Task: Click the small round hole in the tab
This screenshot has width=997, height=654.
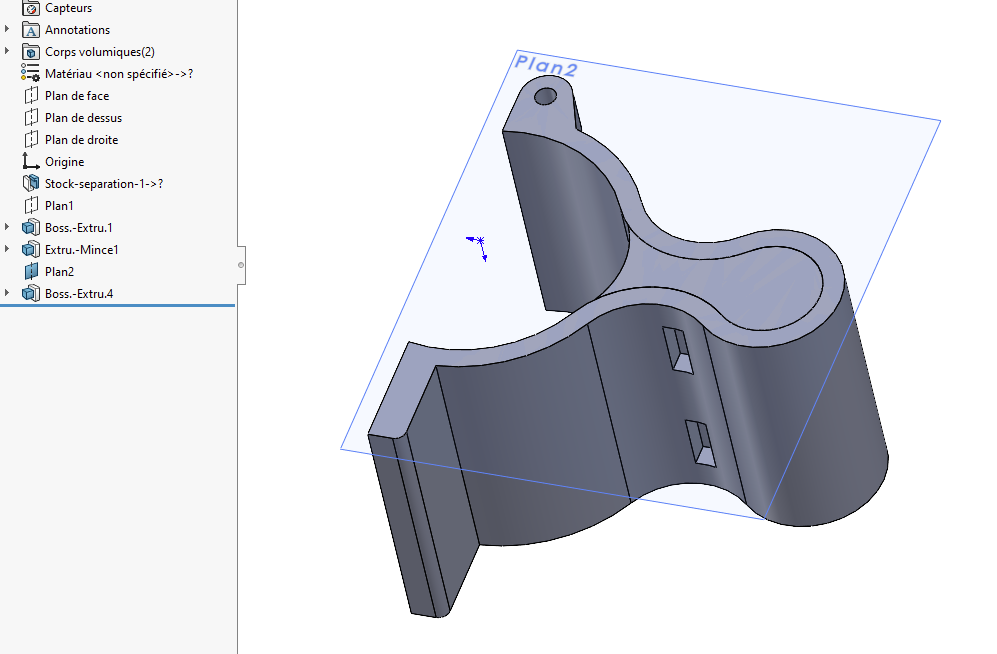Action: 546,97
